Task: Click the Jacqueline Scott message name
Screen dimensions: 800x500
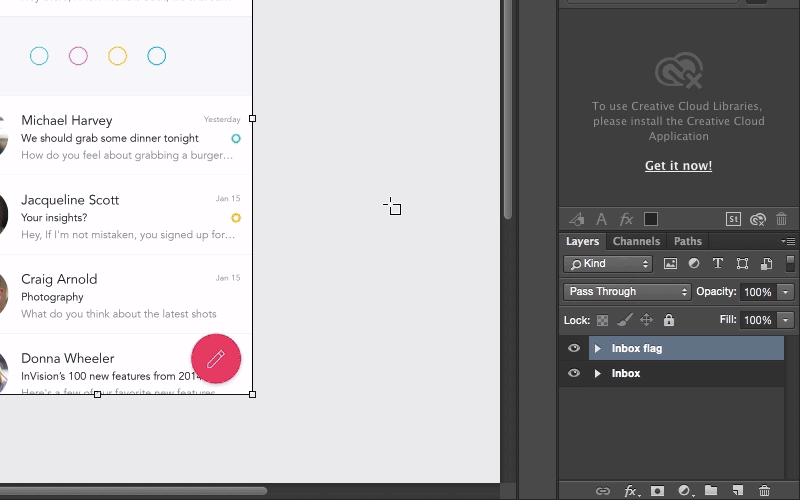Action: click(70, 200)
